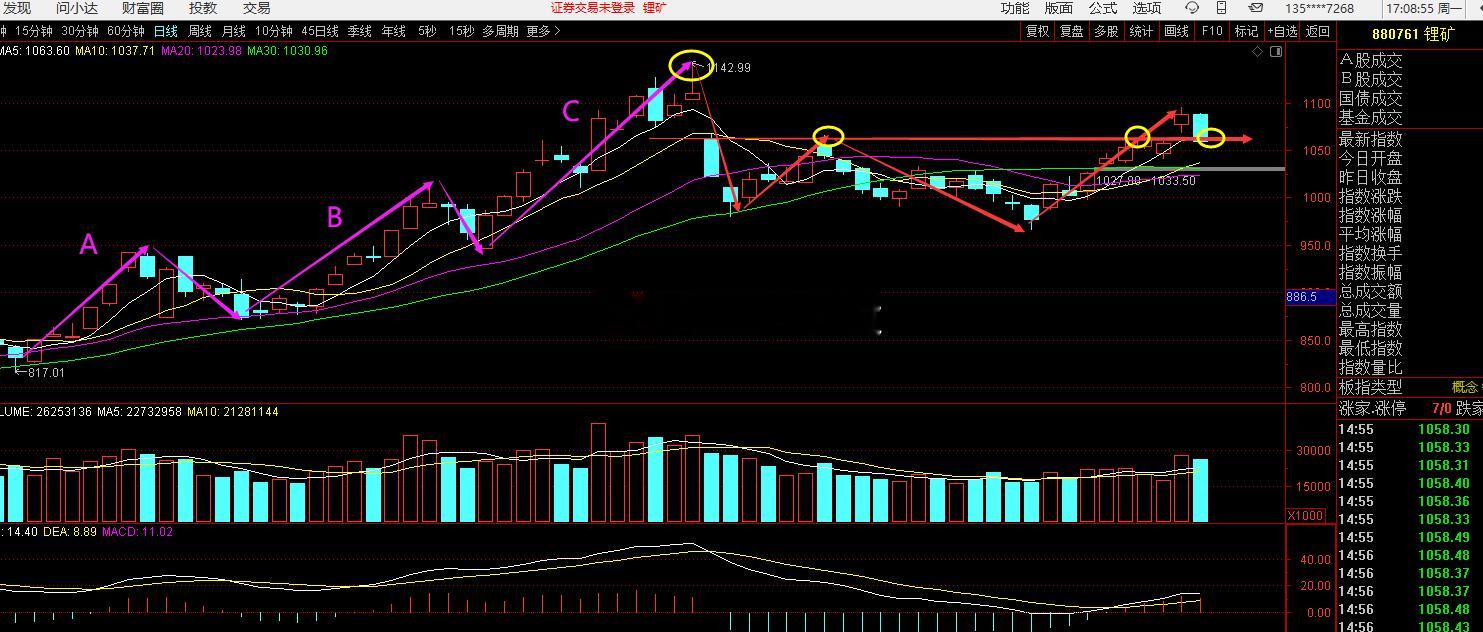Open the 发现 menu
The image size is (1483, 632).
[x=16, y=8]
